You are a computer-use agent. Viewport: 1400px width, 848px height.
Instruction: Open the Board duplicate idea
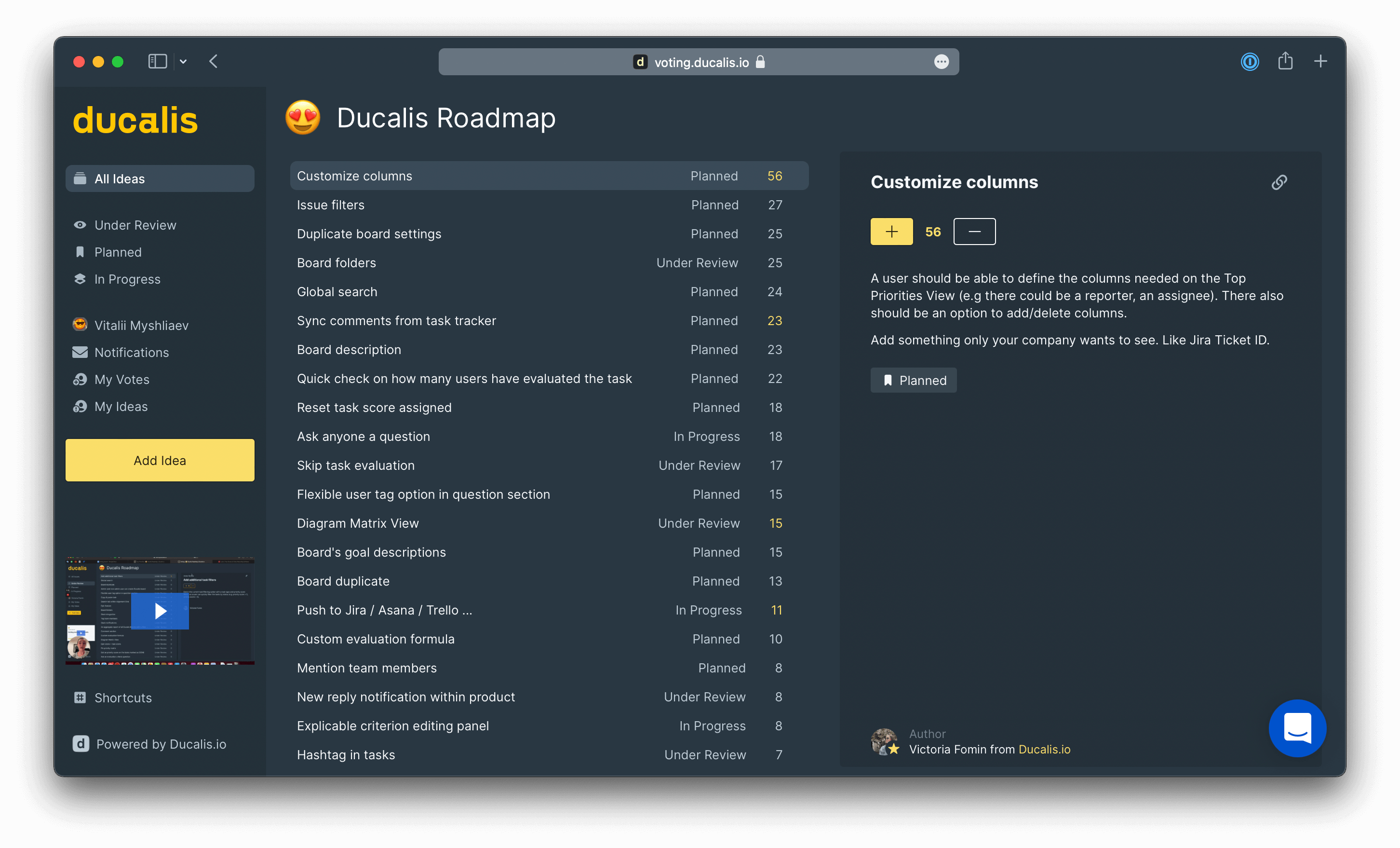tap(549, 581)
